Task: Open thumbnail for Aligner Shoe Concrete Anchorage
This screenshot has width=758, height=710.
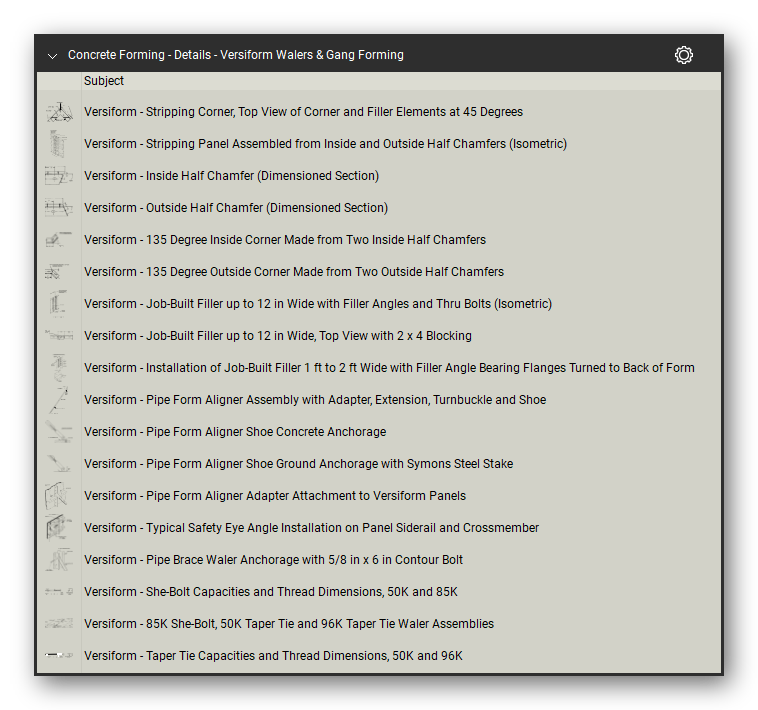Action: 59,431
